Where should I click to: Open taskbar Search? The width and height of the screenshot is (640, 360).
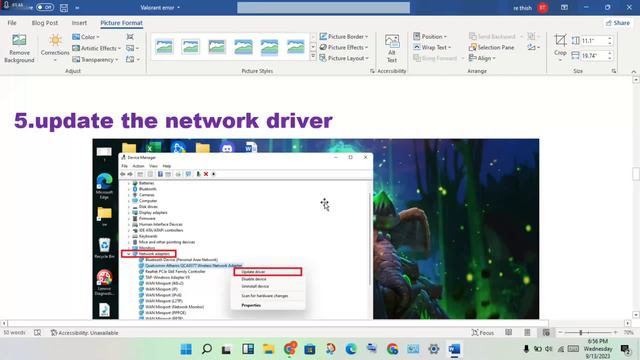207,349
